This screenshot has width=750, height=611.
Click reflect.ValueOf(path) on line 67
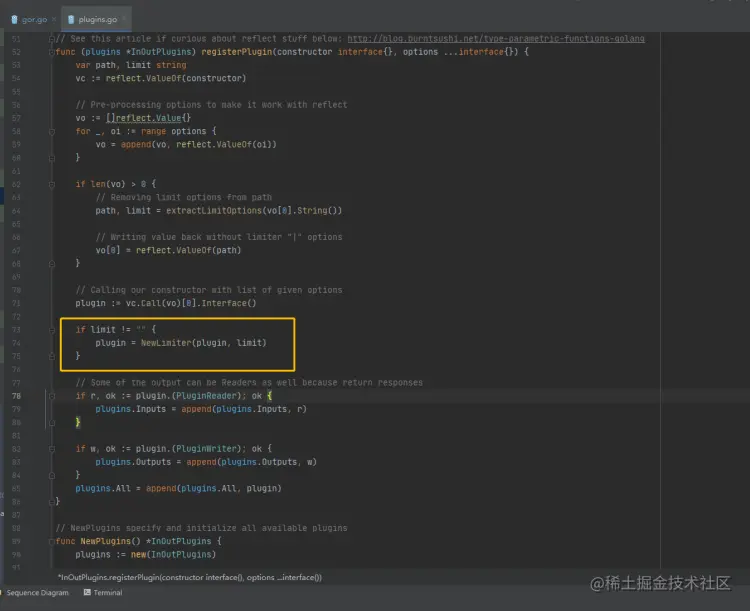click(188, 250)
